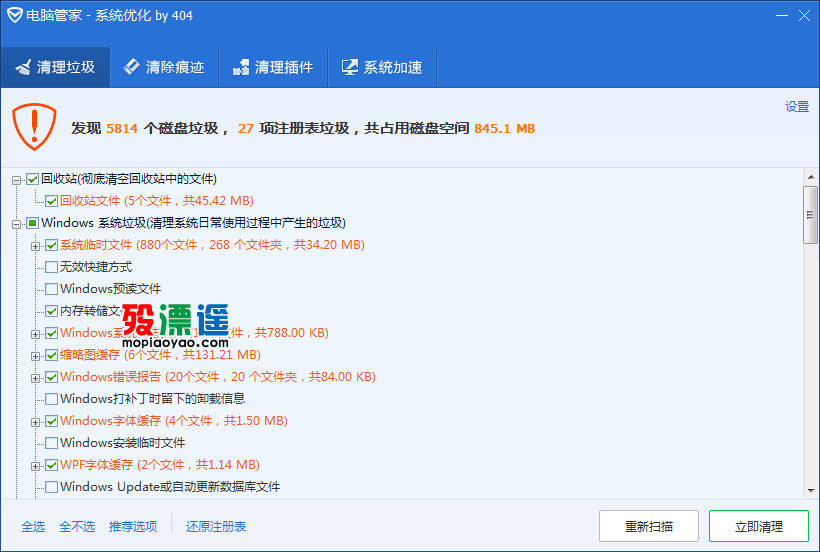820x552 pixels.
Task: Click the shield logo in the title bar
Action: pos(15,15)
